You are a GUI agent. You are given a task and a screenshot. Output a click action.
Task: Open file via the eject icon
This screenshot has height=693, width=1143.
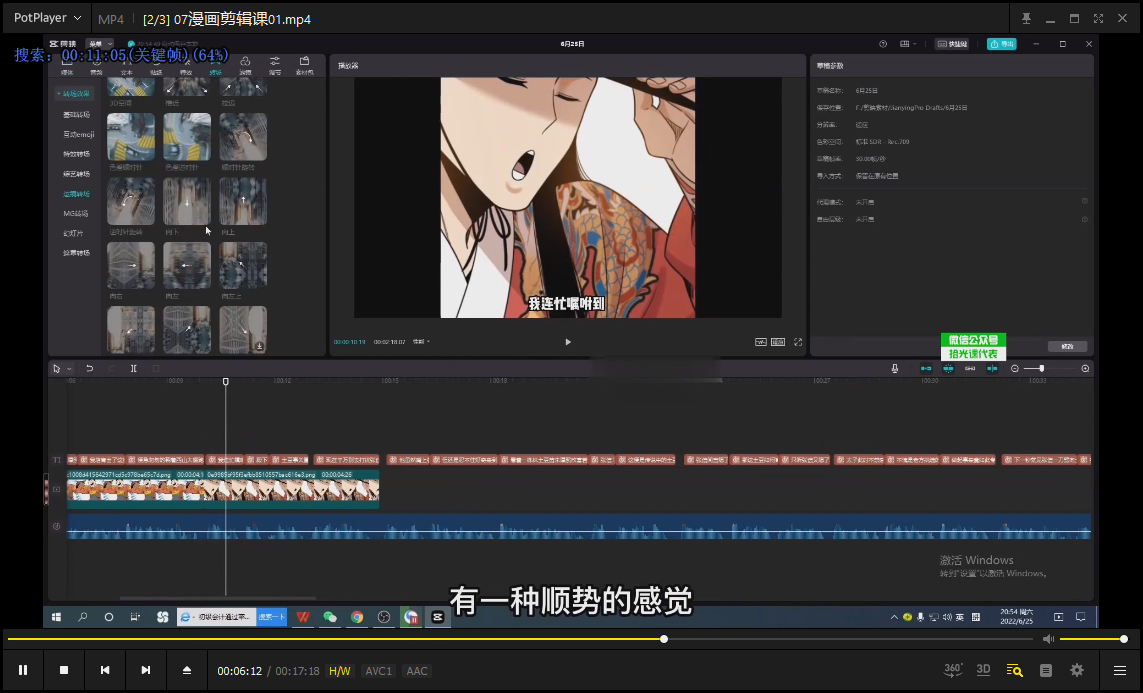click(x=187, y=670)
